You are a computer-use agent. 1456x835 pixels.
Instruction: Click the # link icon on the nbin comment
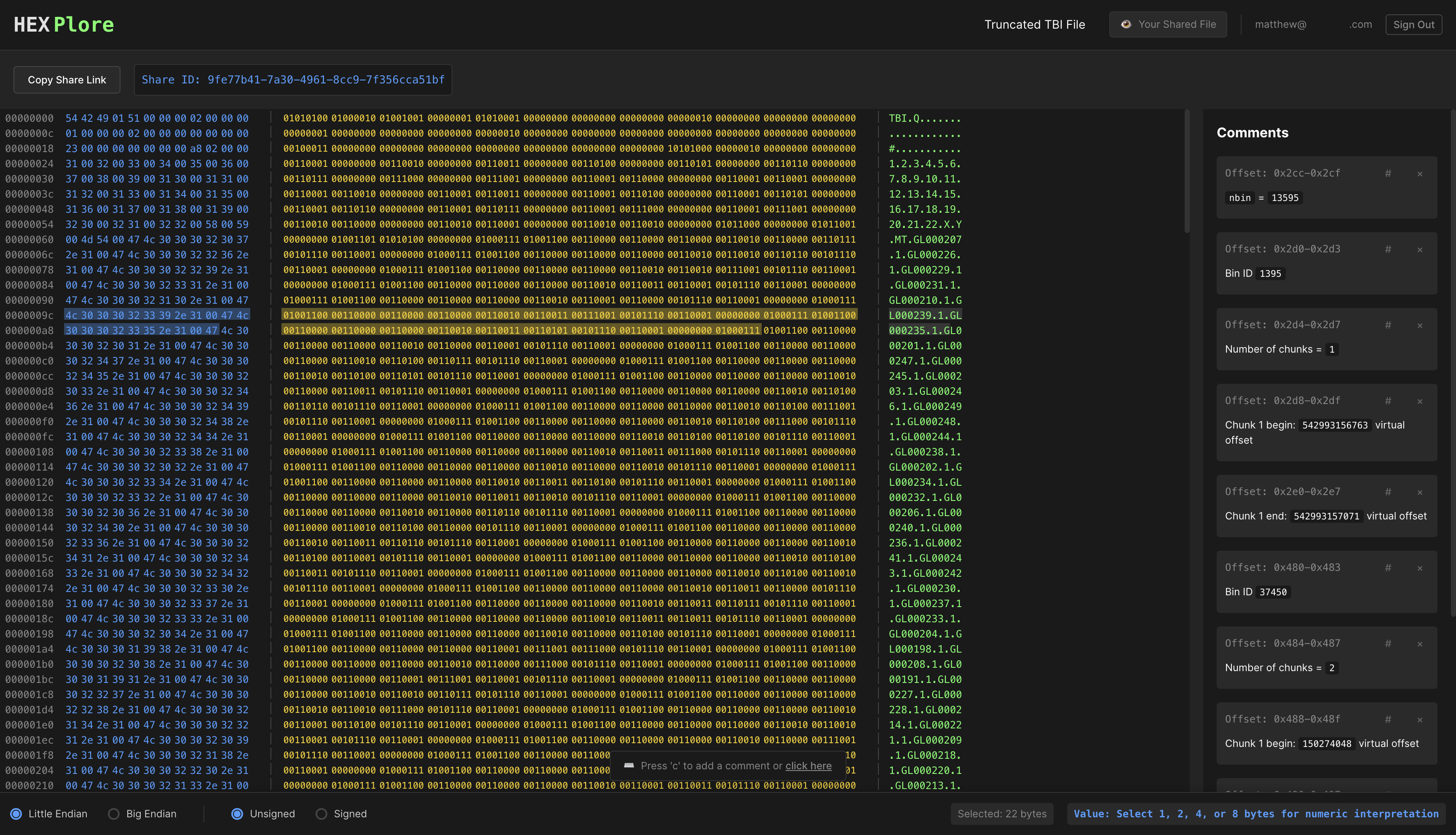[1388, 173]
